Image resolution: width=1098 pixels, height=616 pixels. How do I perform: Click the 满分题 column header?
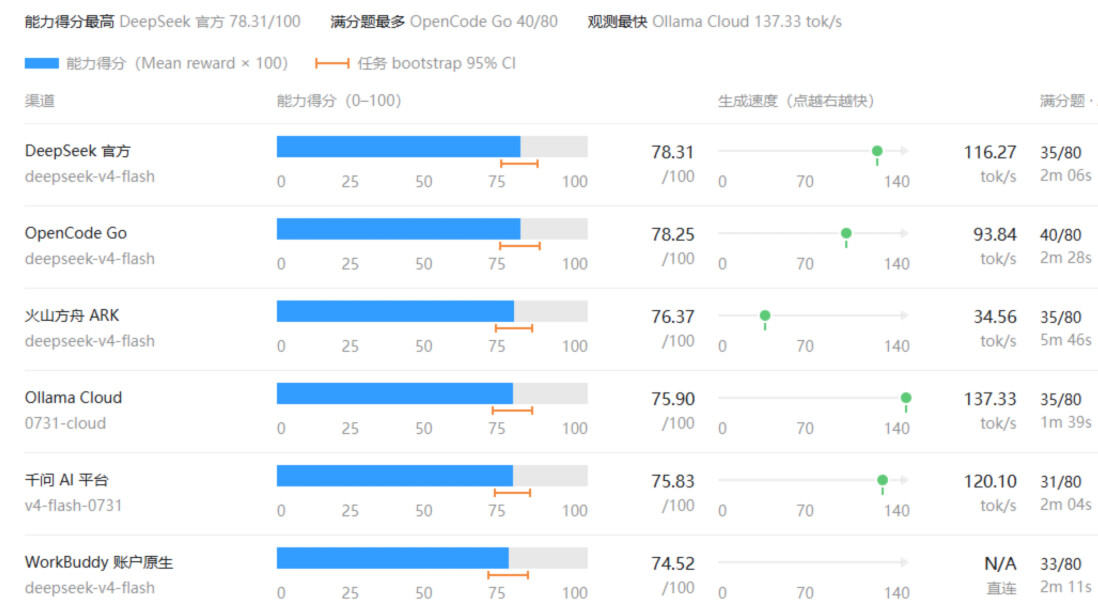1067,101
